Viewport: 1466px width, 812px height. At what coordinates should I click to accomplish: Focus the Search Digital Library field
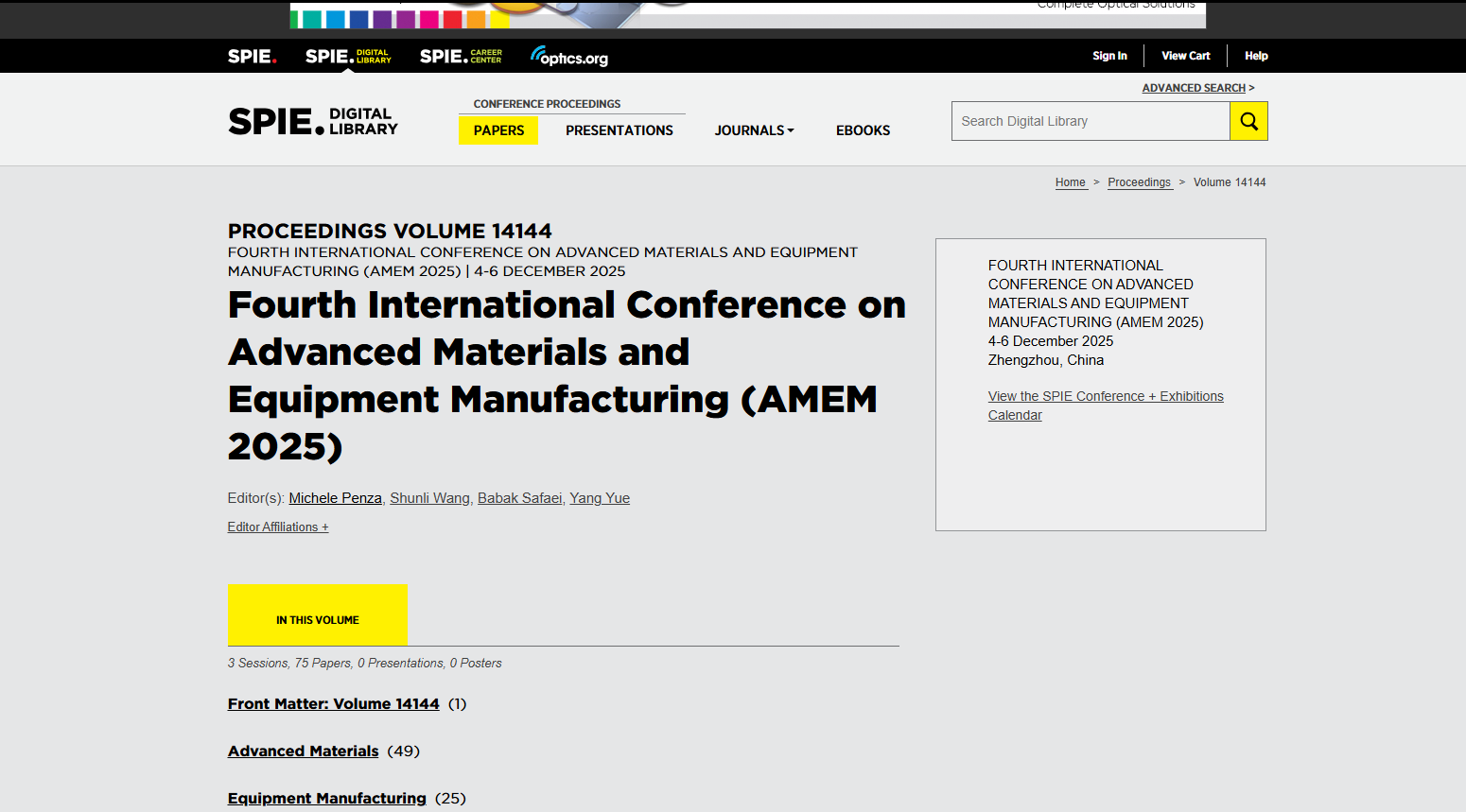coord(1090,121)
